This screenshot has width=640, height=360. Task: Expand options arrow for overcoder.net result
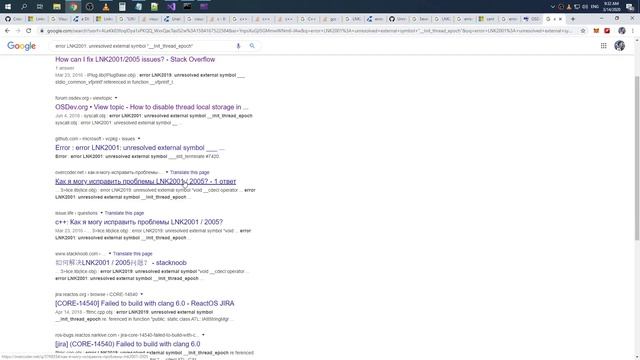pyautogui.click(x=167, y=172)
